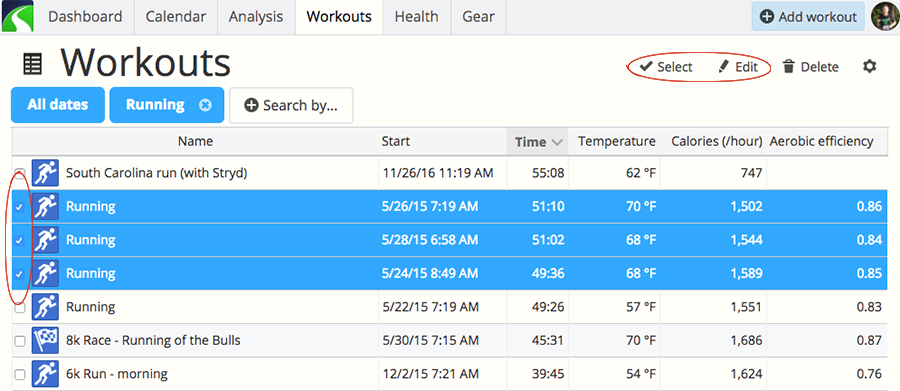The image size is (900, 391).
Task: Switch to the Gear tab
Action: [479, 17]
